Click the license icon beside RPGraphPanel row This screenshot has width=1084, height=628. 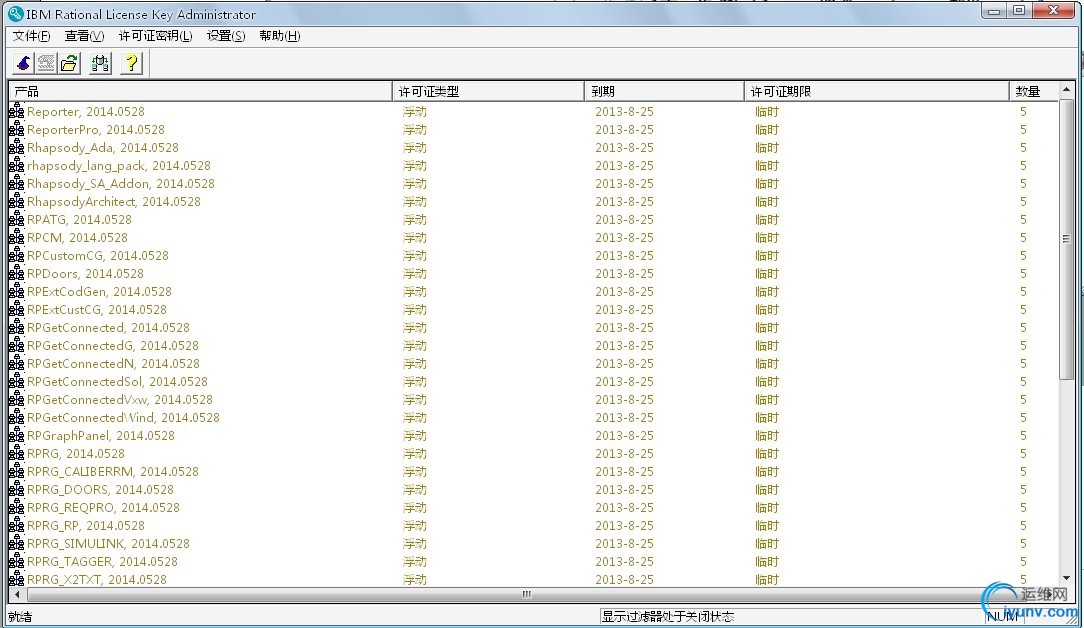(17, 436)
